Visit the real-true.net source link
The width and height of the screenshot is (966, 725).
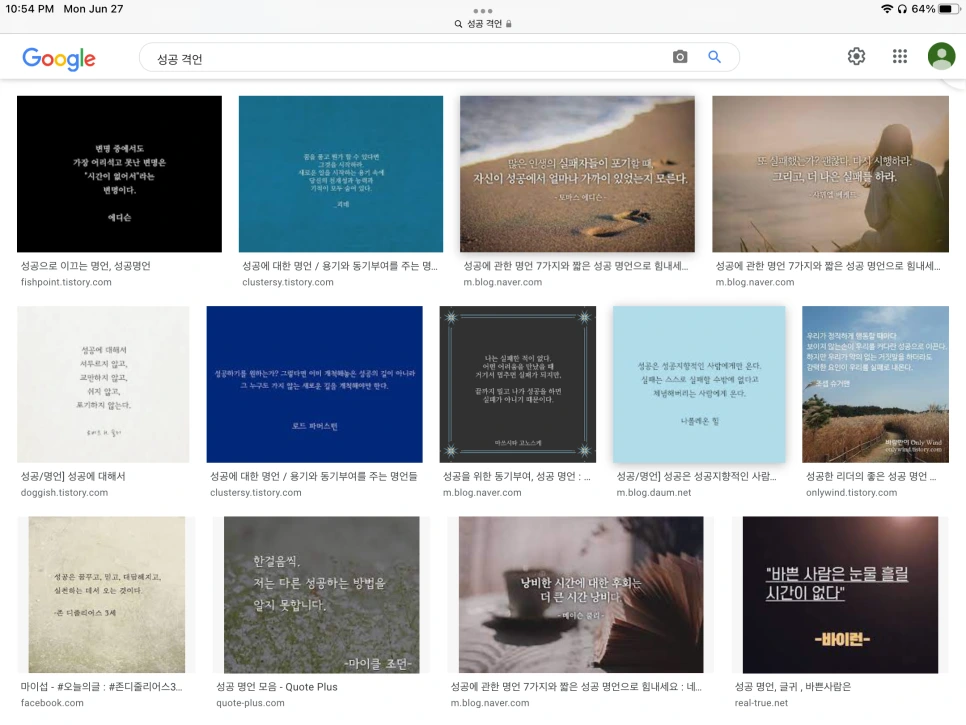coord(761,703)
